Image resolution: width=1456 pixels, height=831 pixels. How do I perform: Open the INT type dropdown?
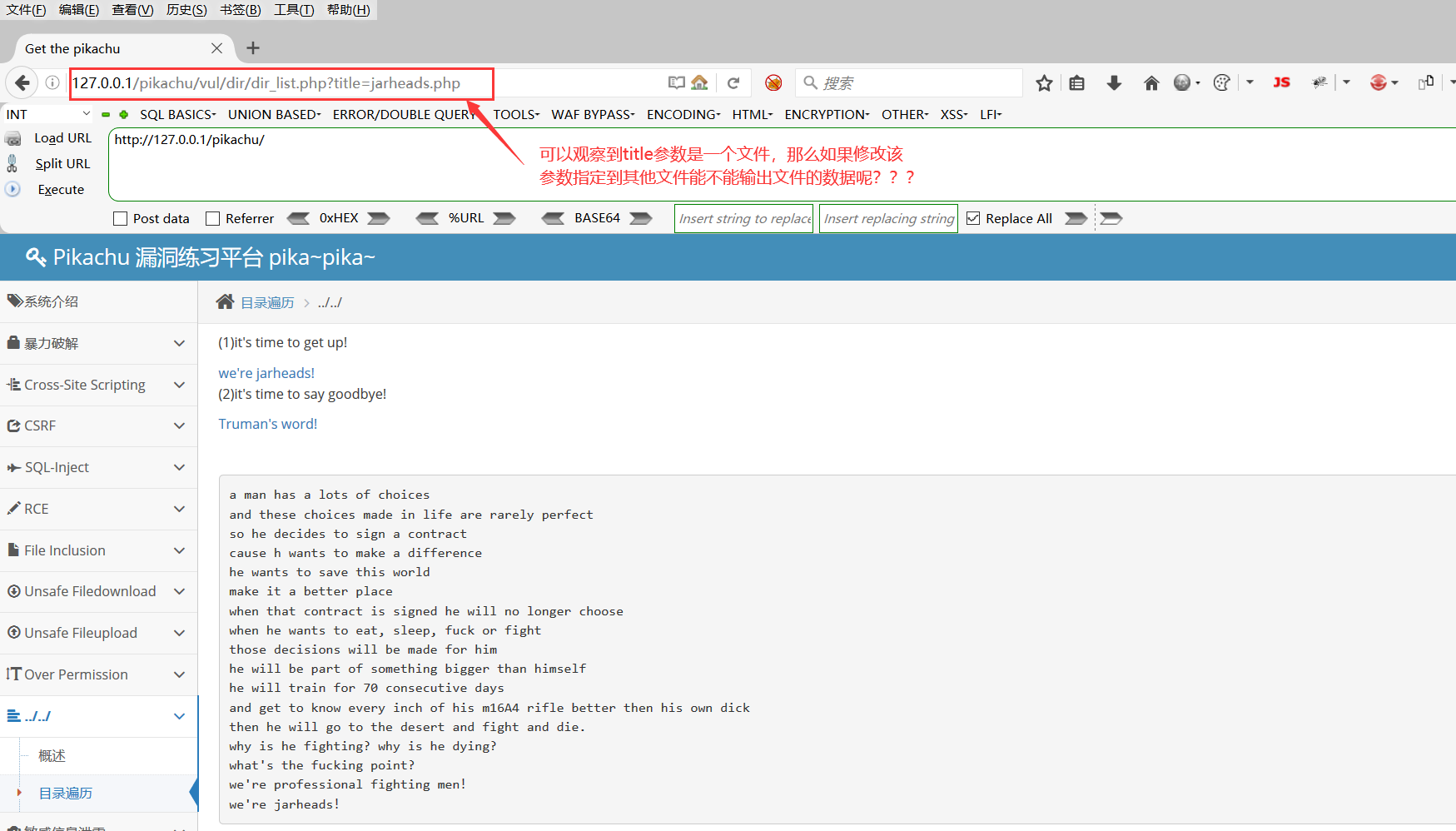pos(48,114)
